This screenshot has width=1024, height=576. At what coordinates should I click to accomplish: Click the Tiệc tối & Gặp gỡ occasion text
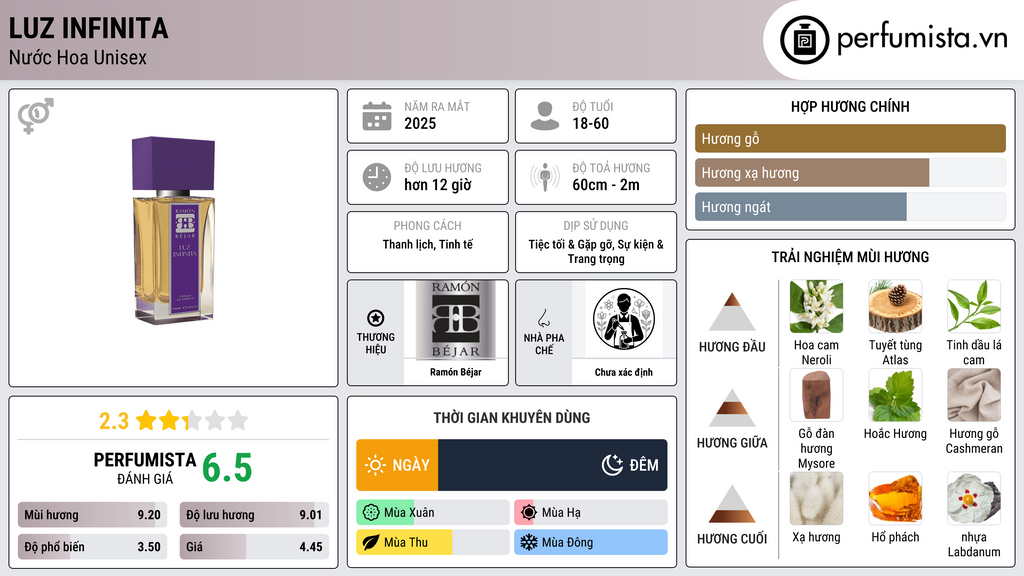pyautogui.click(x=596, y=251)
